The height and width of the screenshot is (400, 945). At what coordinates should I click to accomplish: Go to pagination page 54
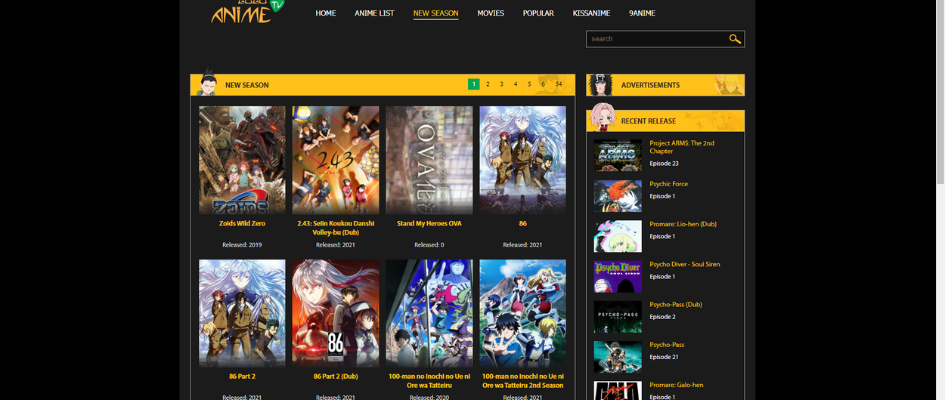(559, 84)
